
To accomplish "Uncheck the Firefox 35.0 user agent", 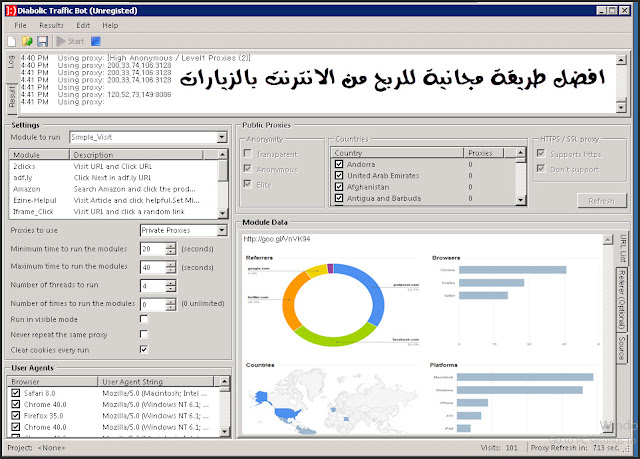I will [x=16, y=415].
